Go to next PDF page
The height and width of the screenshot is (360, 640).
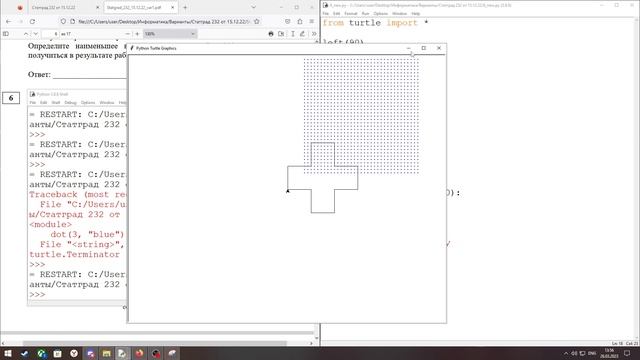pyautogui.click(x=36, y=34)
